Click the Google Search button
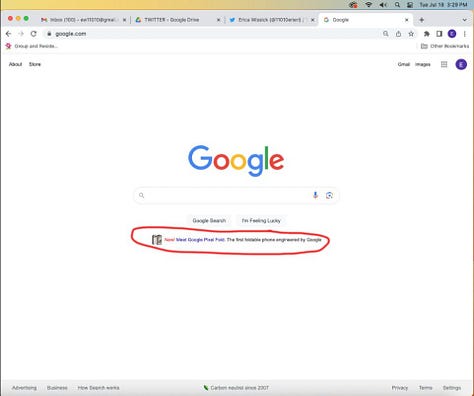 [209, 220]
